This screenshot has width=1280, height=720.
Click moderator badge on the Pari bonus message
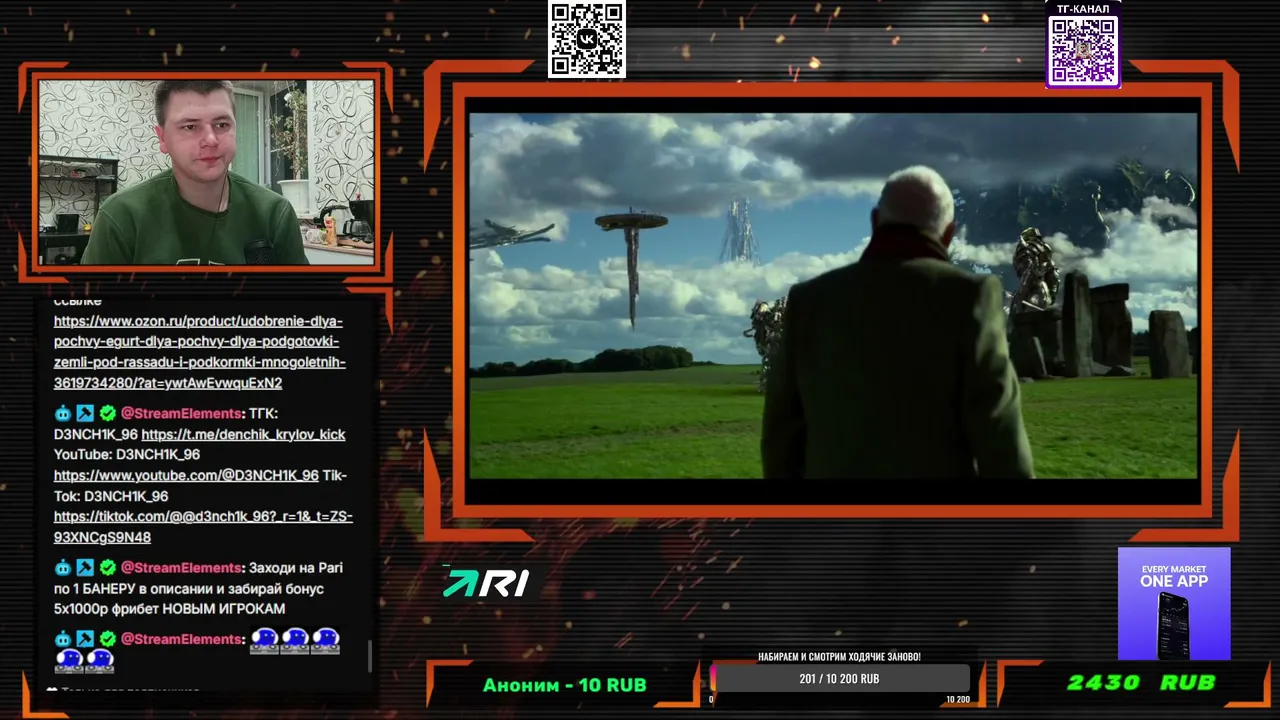click(85, 567)
